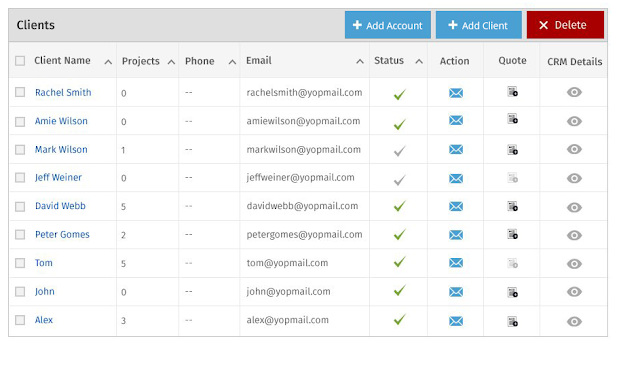
Task: Click the Tom client name link
Action: [44, 263]
